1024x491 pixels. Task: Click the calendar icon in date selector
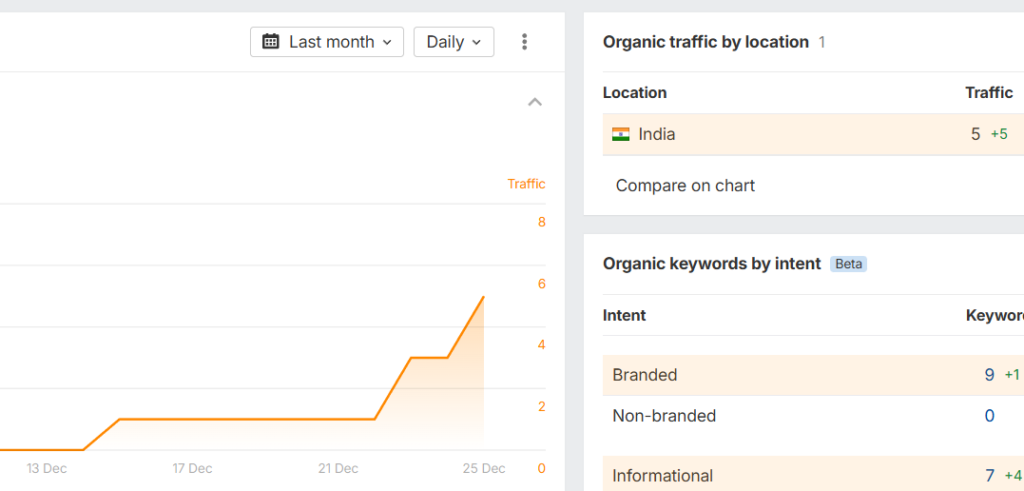271,42
